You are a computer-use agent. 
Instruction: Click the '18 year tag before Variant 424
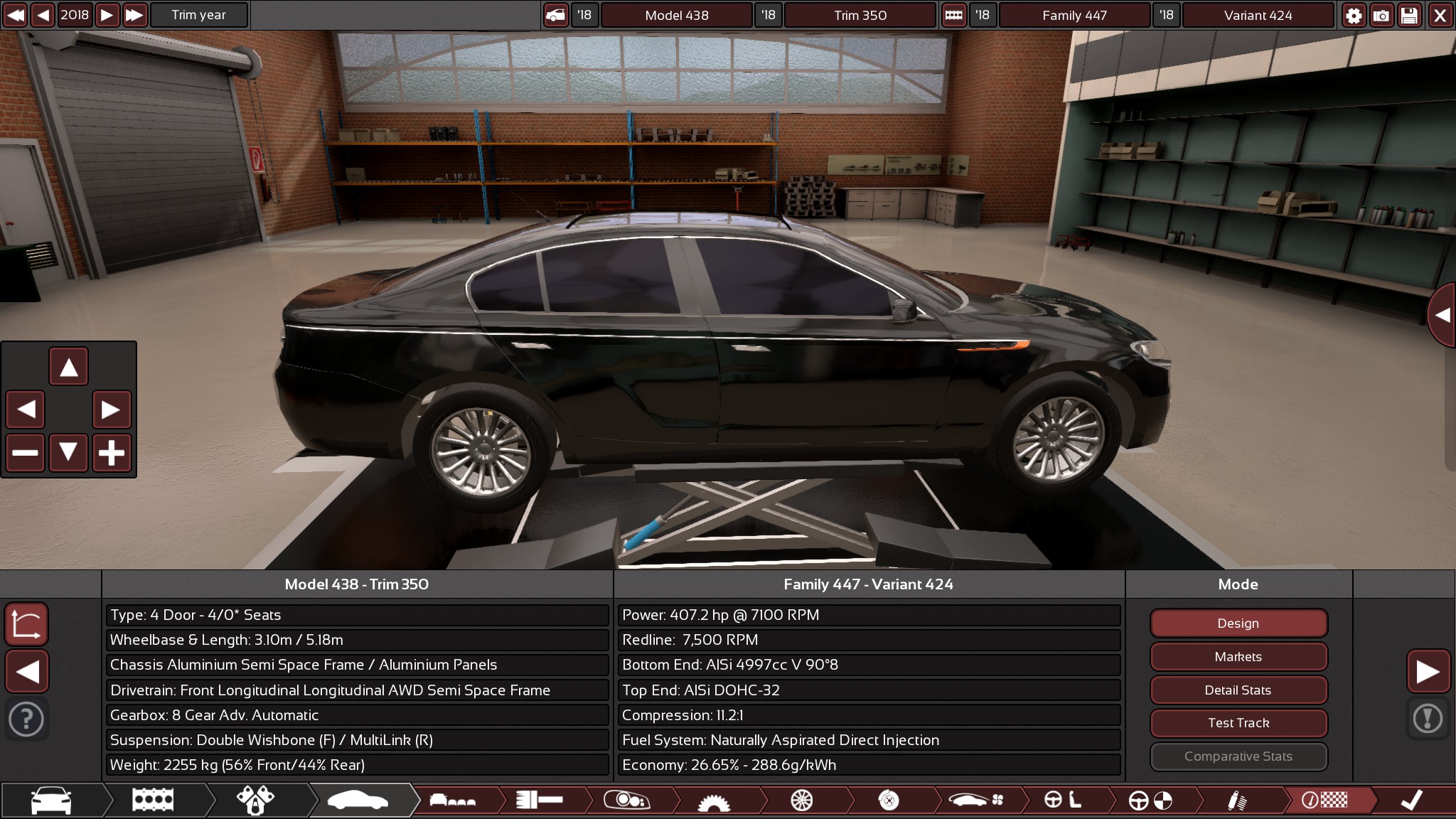coord(1167,15)
